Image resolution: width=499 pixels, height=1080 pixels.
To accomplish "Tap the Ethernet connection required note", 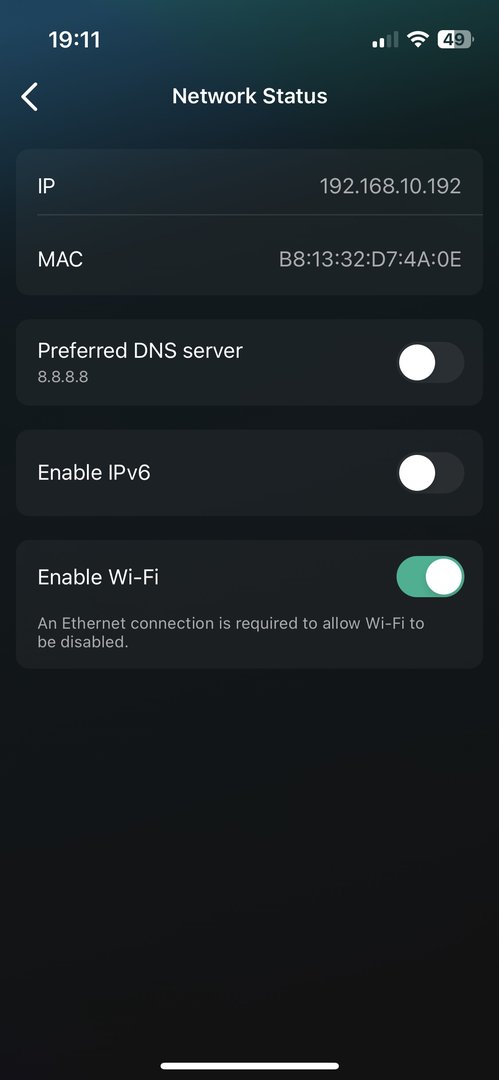I will pyautogui.click(x=231, y=633).
